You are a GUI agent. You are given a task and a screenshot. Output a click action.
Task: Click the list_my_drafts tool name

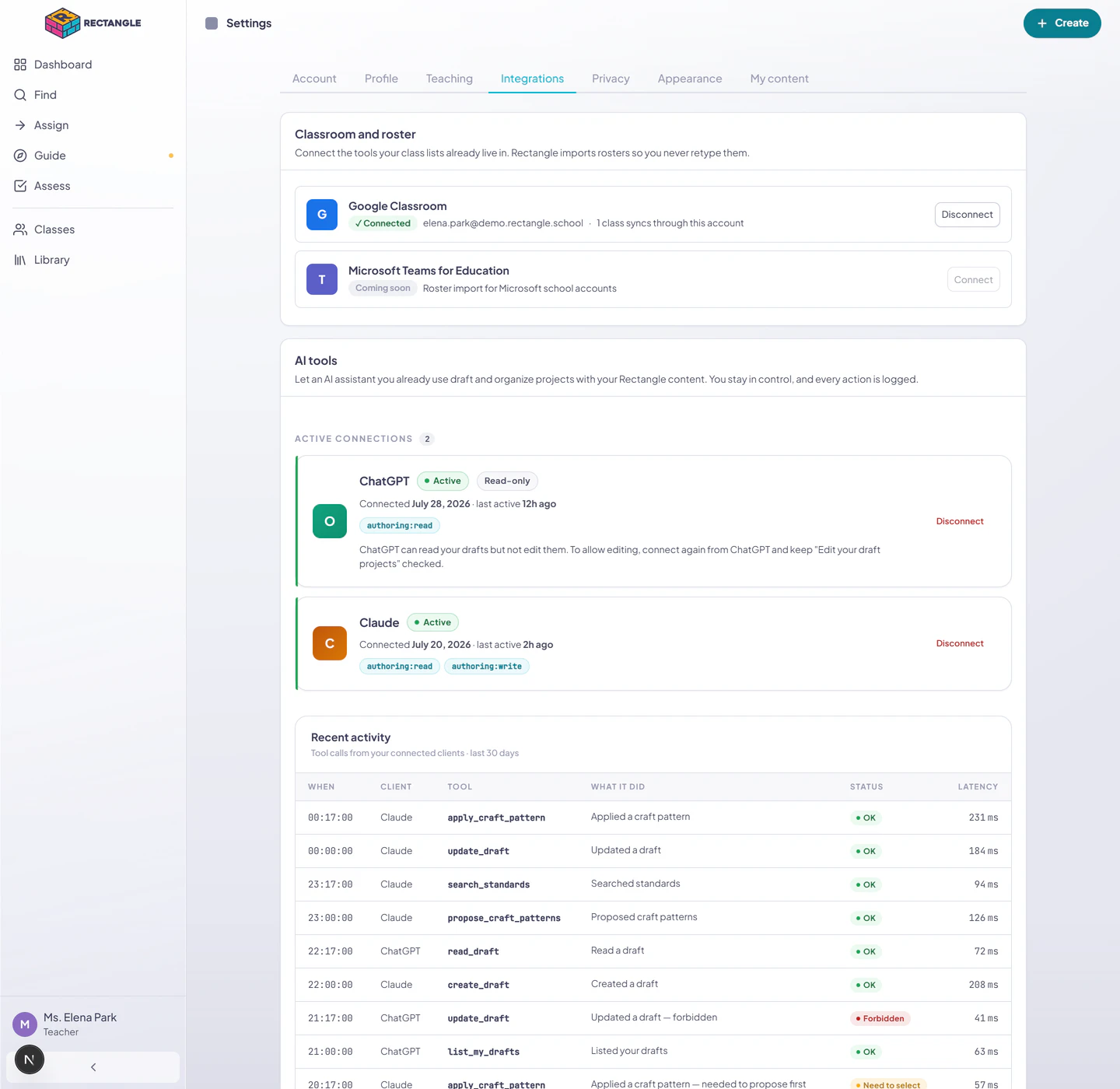484,1052
